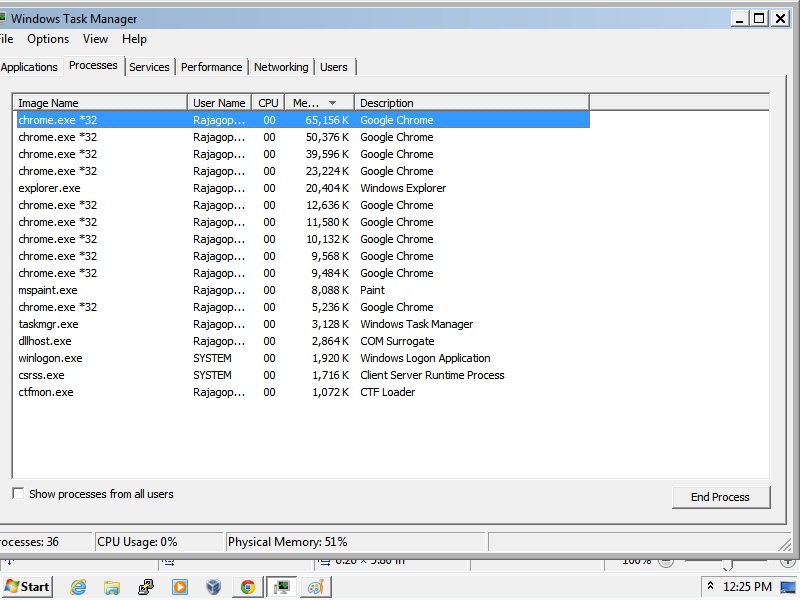
Task: Select the chrome.exe row using 9,568 K
Action: pos(302,256)
